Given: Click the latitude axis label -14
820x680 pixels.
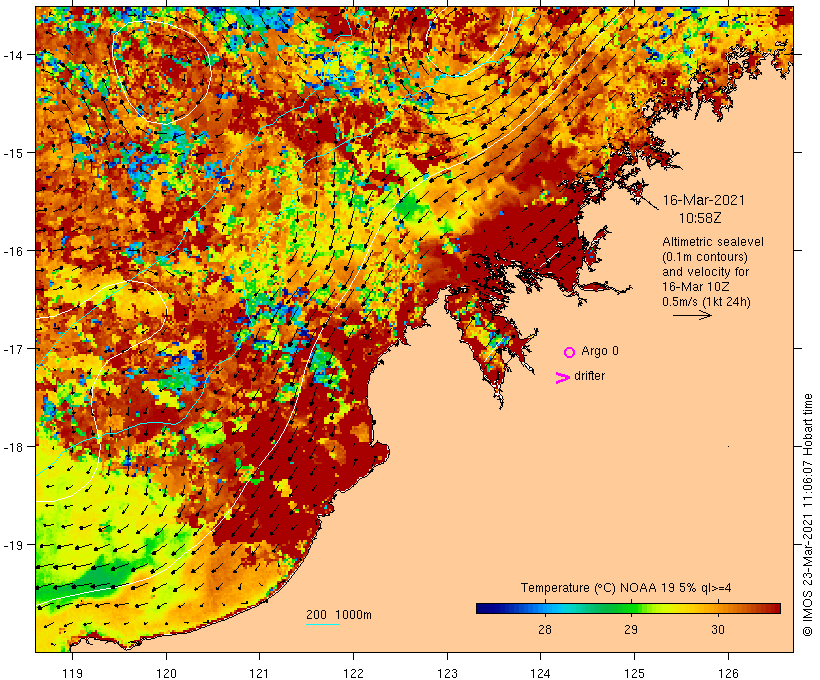Looking at the screenshot, I should [13, 54].
